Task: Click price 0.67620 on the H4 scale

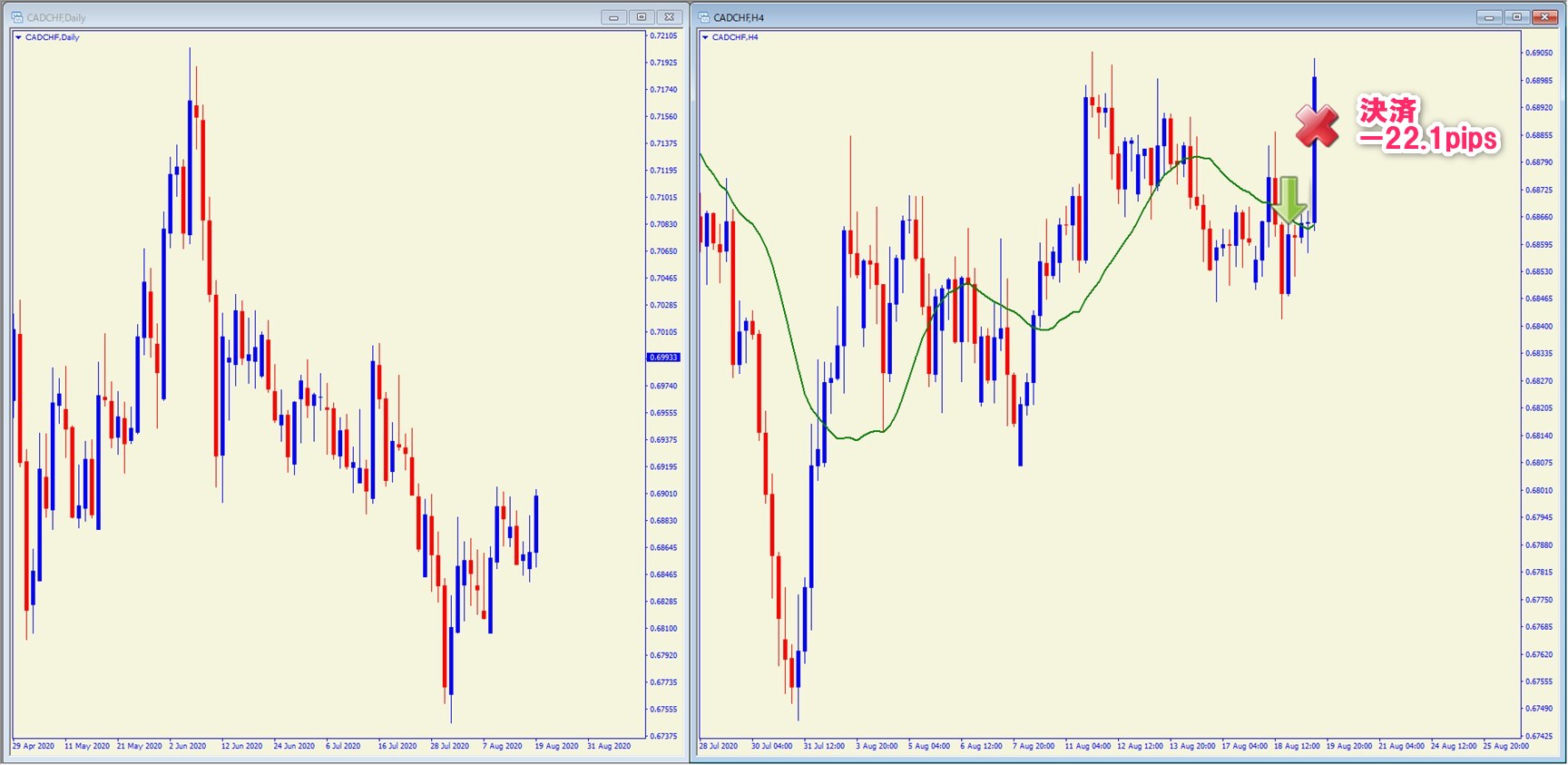Action: coord(1539,654)
